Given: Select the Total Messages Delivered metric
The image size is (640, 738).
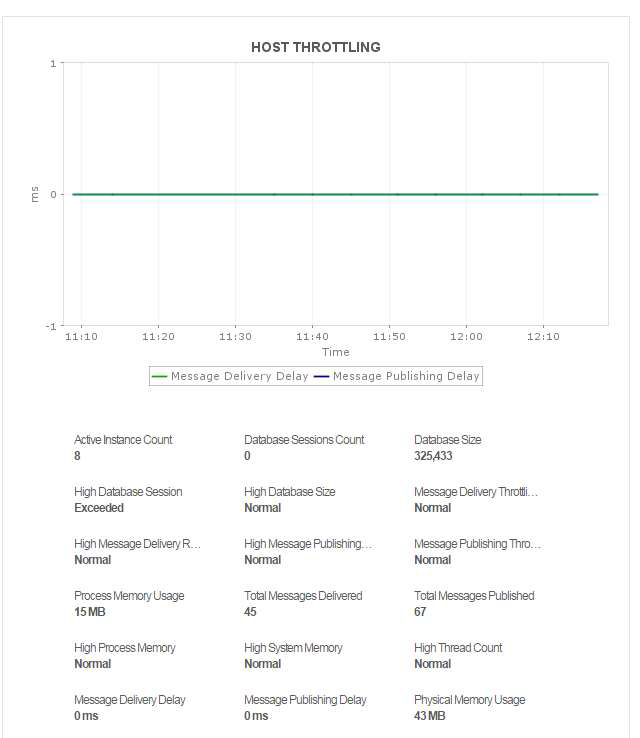Looking at the screenshot, I should tap(303, 596).
